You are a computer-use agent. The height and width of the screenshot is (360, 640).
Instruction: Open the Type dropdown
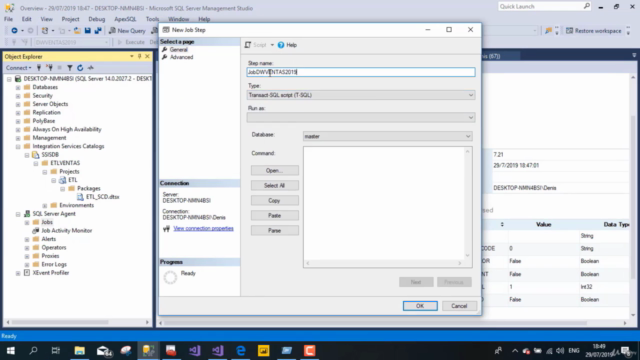[x=361, y=95]
